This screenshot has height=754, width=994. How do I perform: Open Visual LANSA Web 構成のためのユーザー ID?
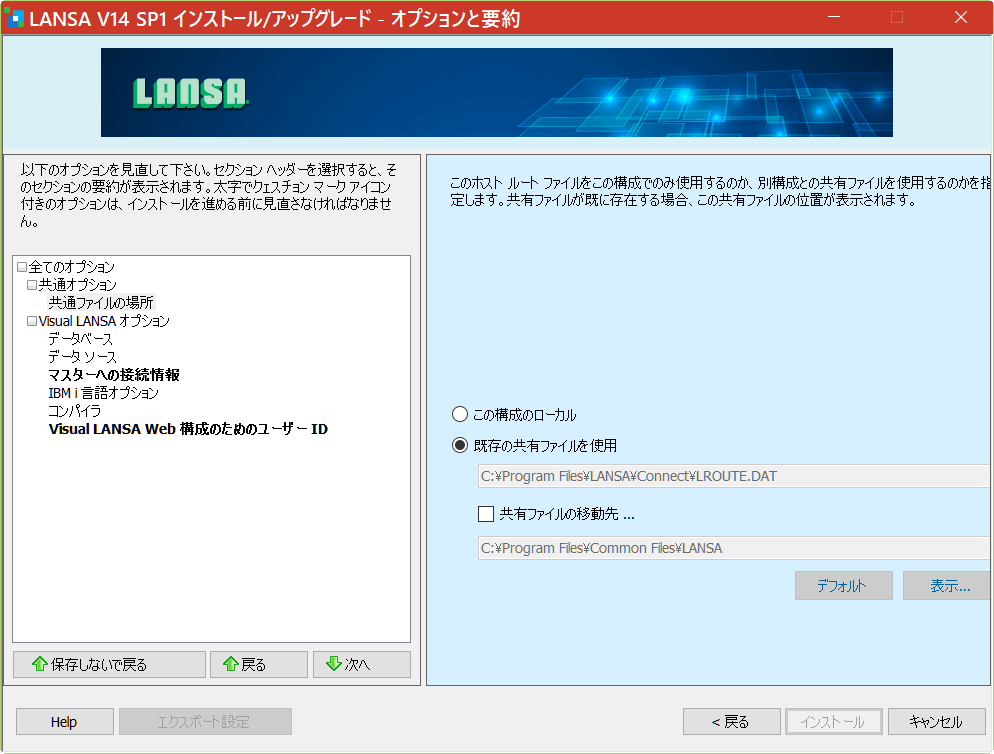[188, 429]
